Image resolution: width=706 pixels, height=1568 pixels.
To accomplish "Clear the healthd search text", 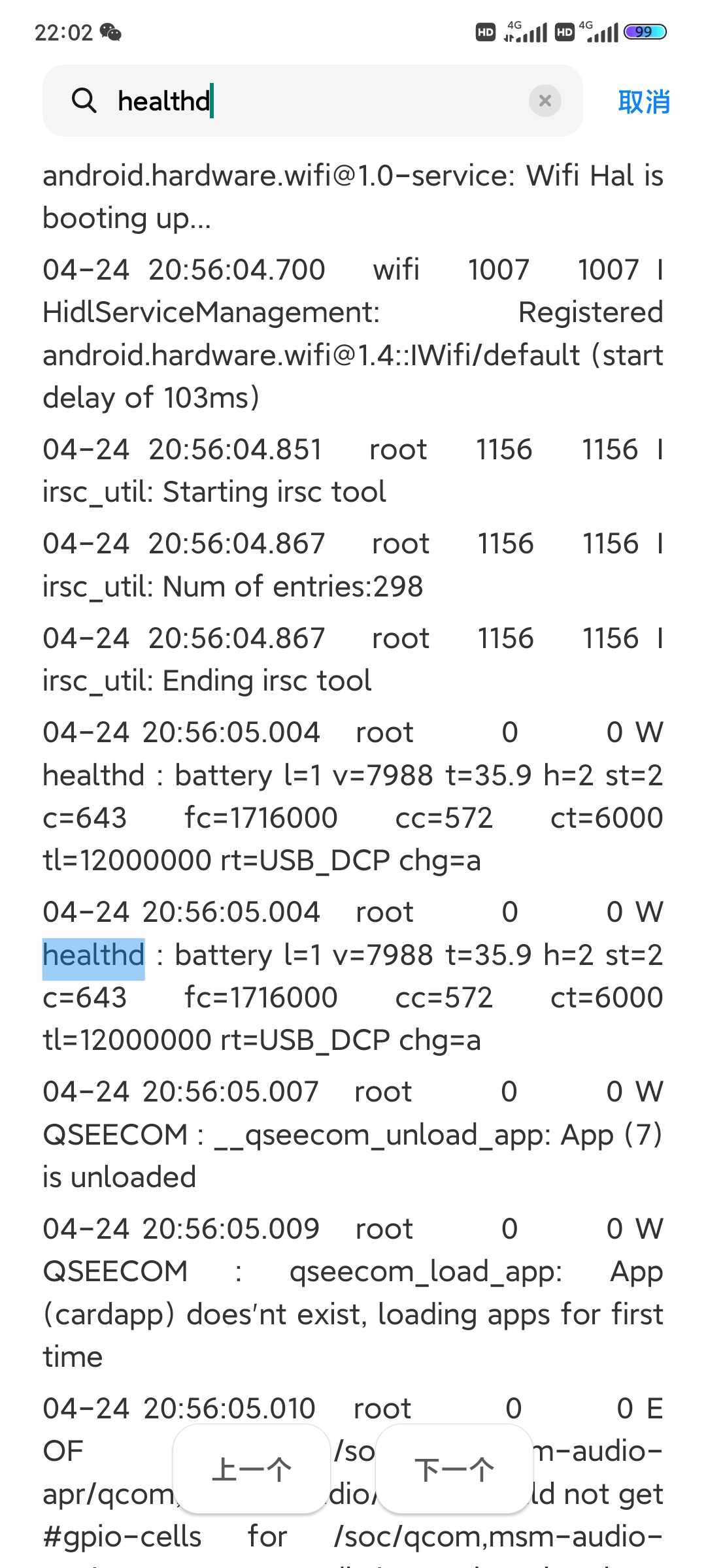I will 545,101.
